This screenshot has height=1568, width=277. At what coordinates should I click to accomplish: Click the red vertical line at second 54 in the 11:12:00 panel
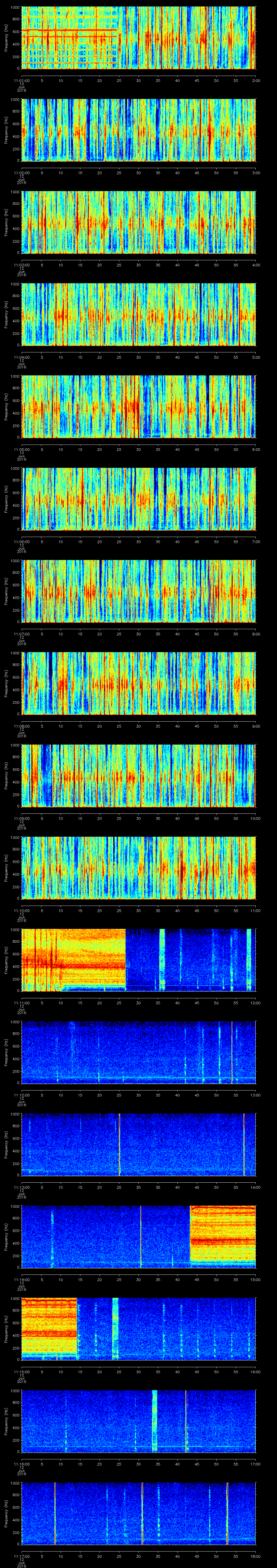(x=232, y=1052)
